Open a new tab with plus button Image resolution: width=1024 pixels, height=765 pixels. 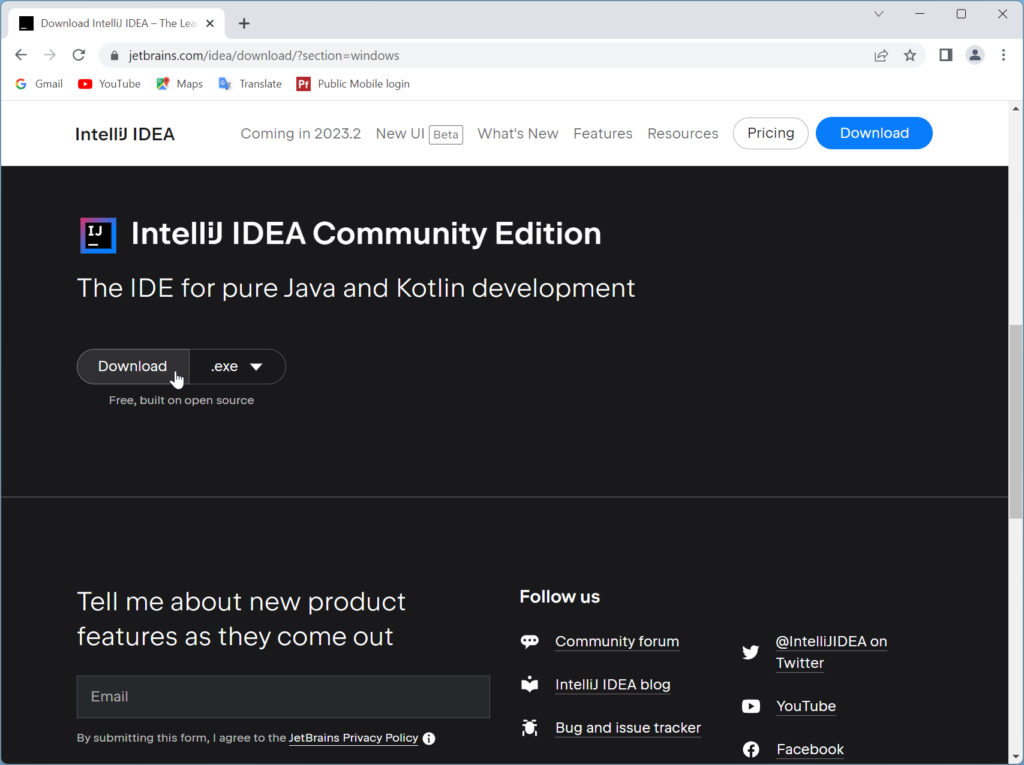coord(244,24)
